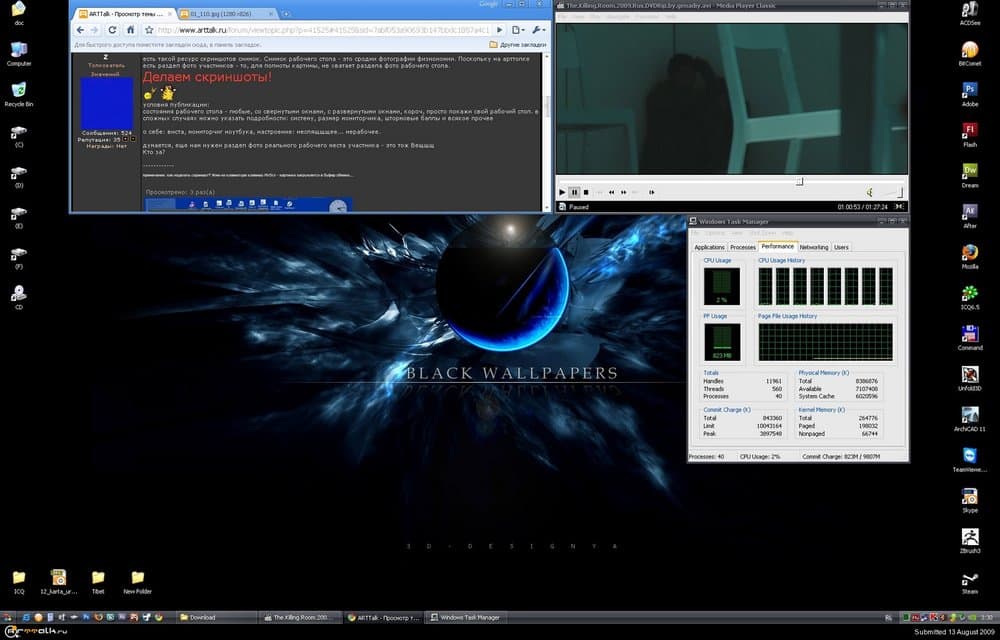The height and width of the screenshot is (640, 1000).
Task: Open the Tibet folder on desktop
Action: coord(98,581)
